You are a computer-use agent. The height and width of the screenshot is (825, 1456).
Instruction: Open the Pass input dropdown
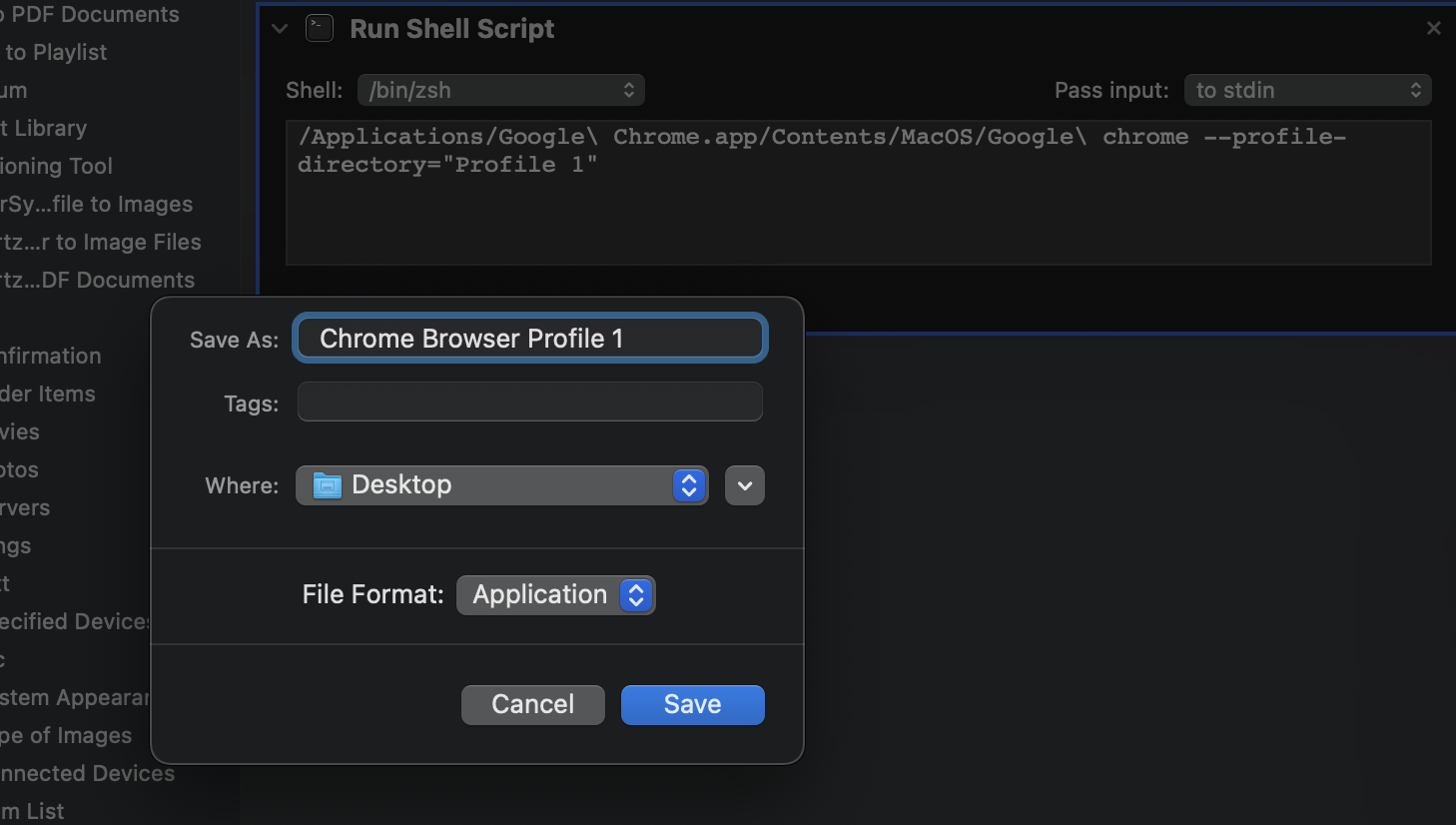point(1306,90)
